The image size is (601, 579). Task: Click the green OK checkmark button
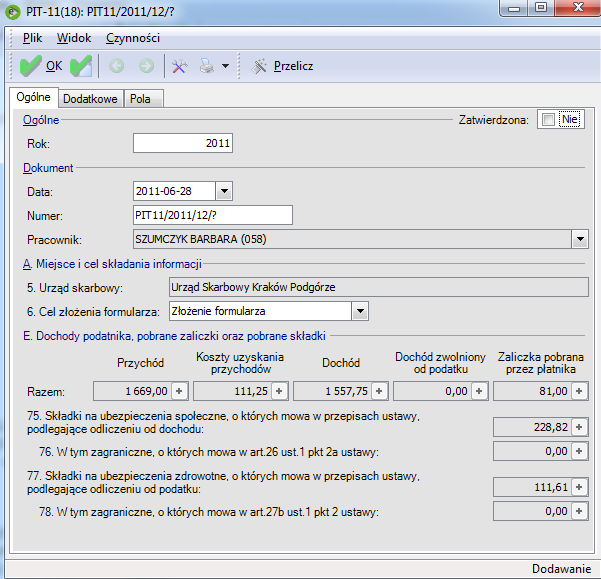coord(41,66)
